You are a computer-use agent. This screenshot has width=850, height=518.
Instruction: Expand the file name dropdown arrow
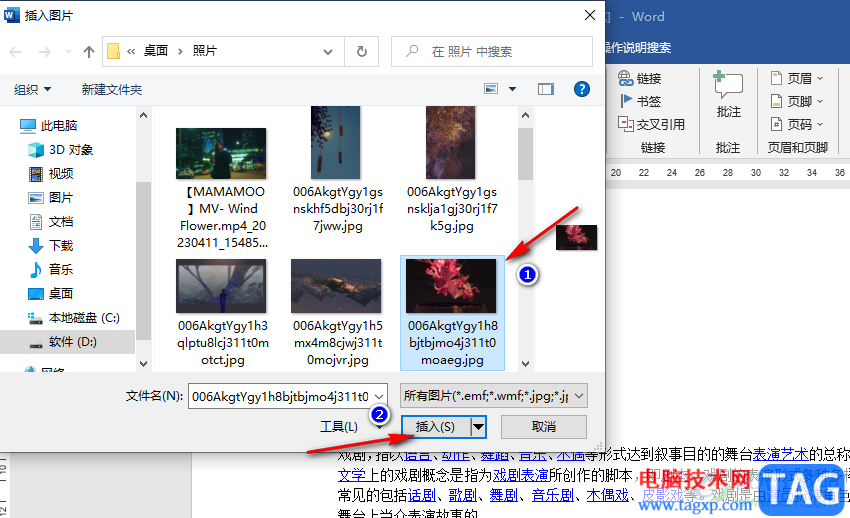coord(379,397)
